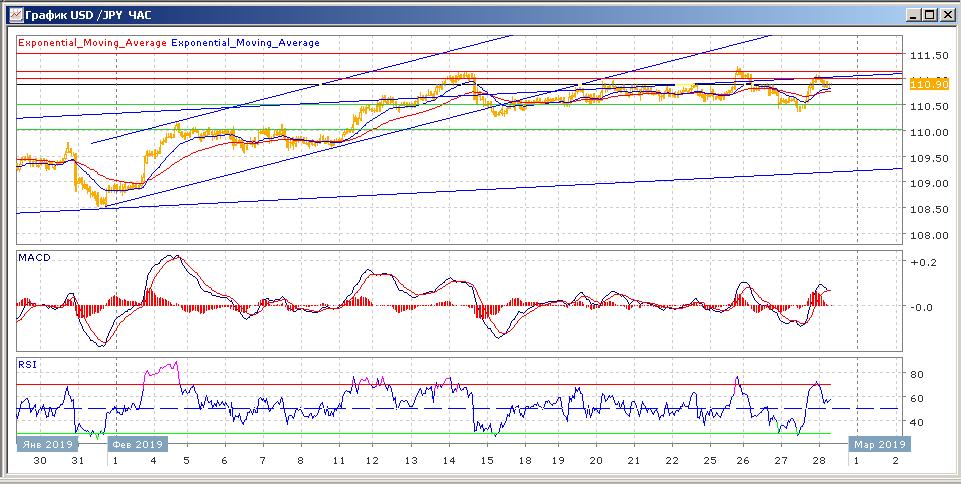The image size is (961, 484).
Task: Click the Фев 2019 month marker
Action: coord(139,444)
